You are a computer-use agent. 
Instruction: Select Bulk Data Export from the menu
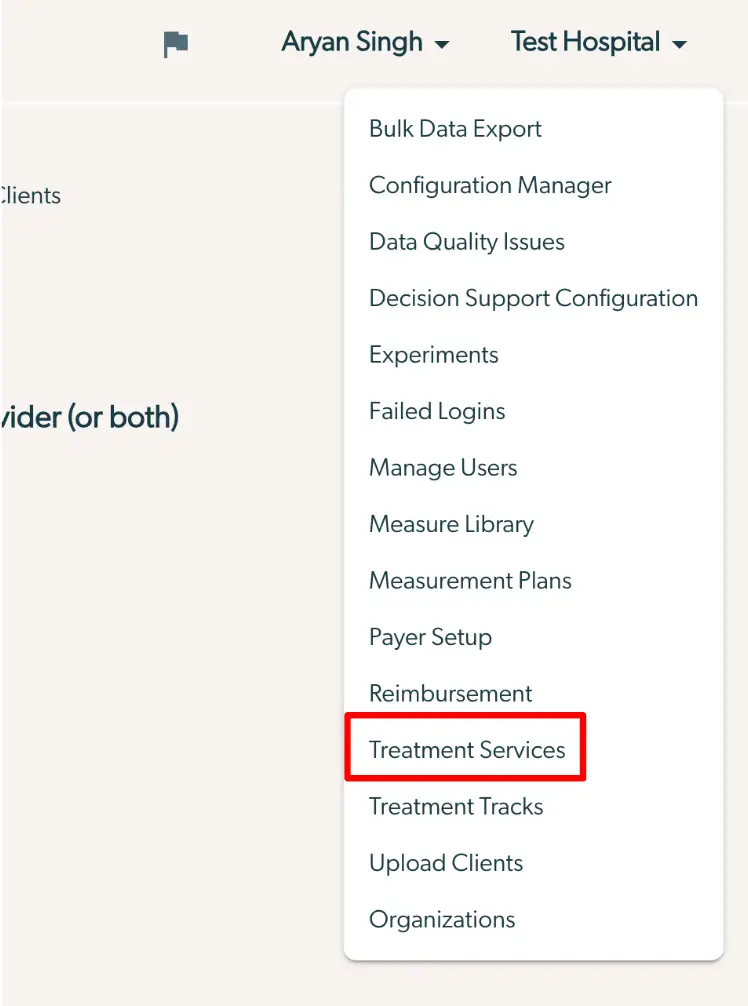tap(455, 128)
